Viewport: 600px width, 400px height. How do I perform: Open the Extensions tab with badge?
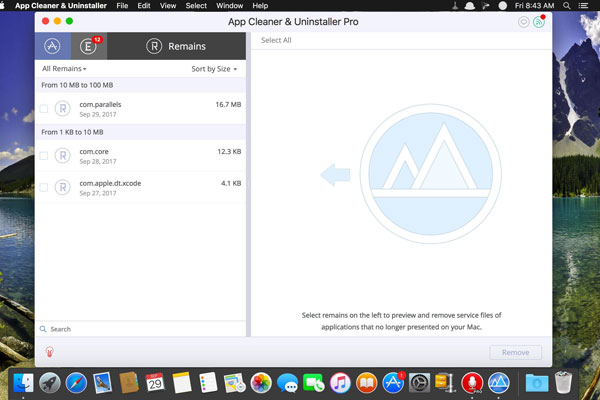point(88,45)
